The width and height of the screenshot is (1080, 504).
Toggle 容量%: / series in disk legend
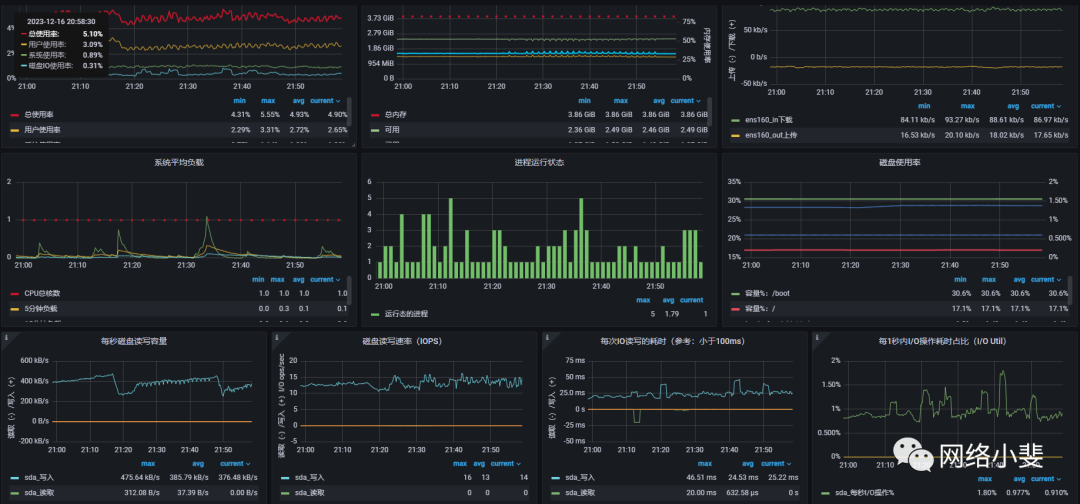point(761,308)
